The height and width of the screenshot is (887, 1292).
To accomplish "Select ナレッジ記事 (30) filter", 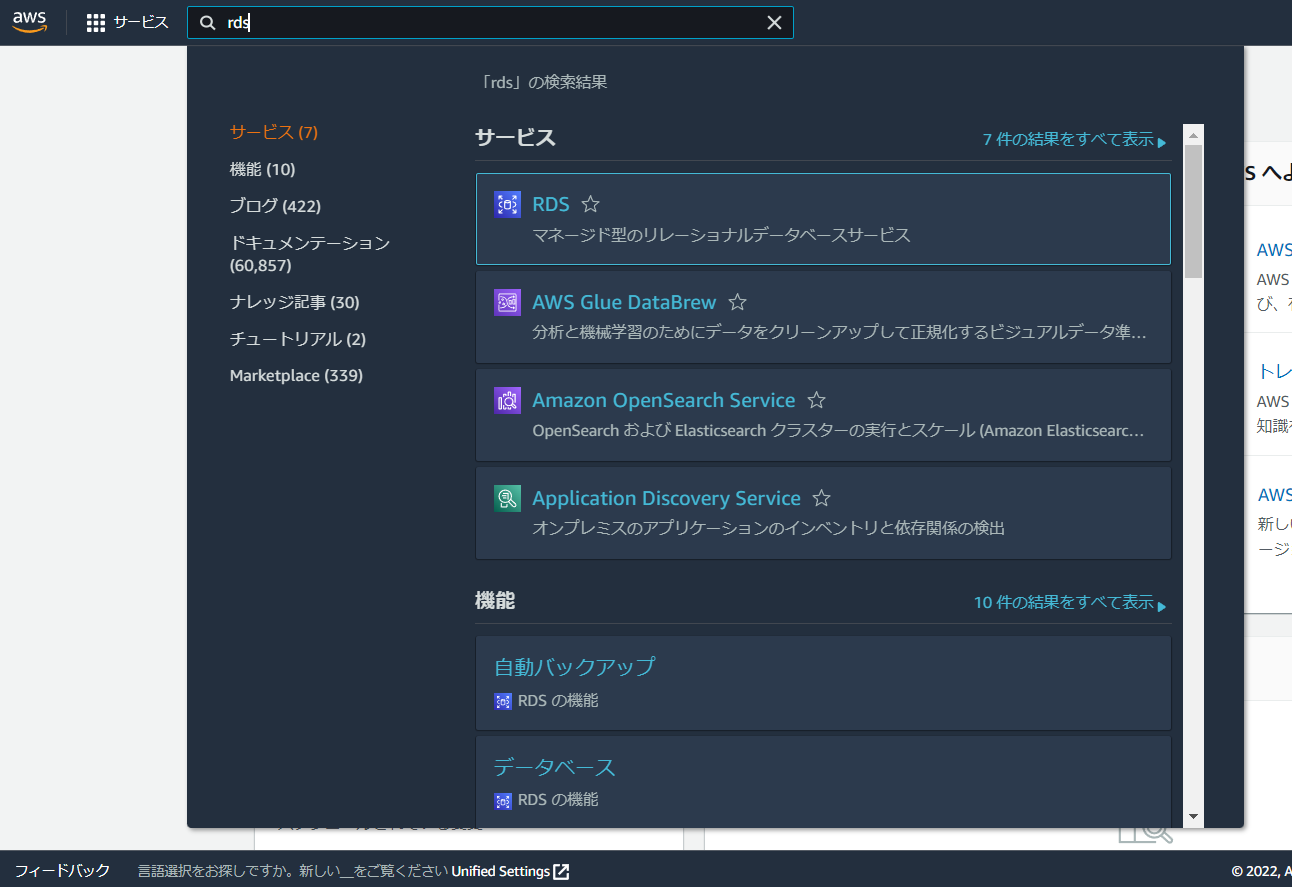I will coord(294,302).
